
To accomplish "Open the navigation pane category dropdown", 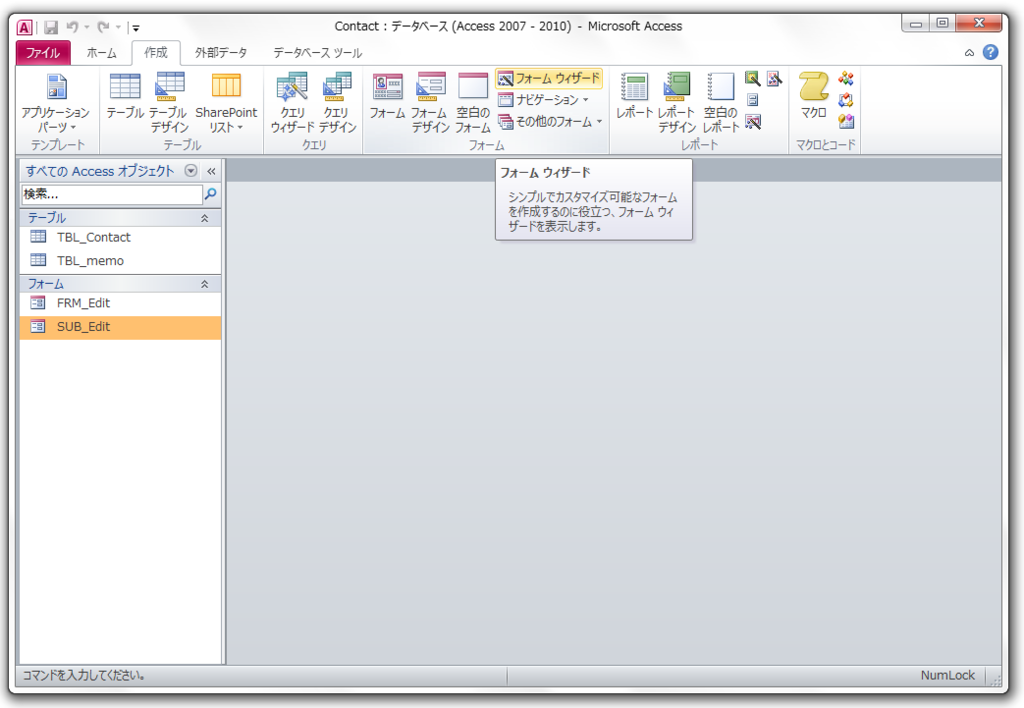I will (191, 171).
